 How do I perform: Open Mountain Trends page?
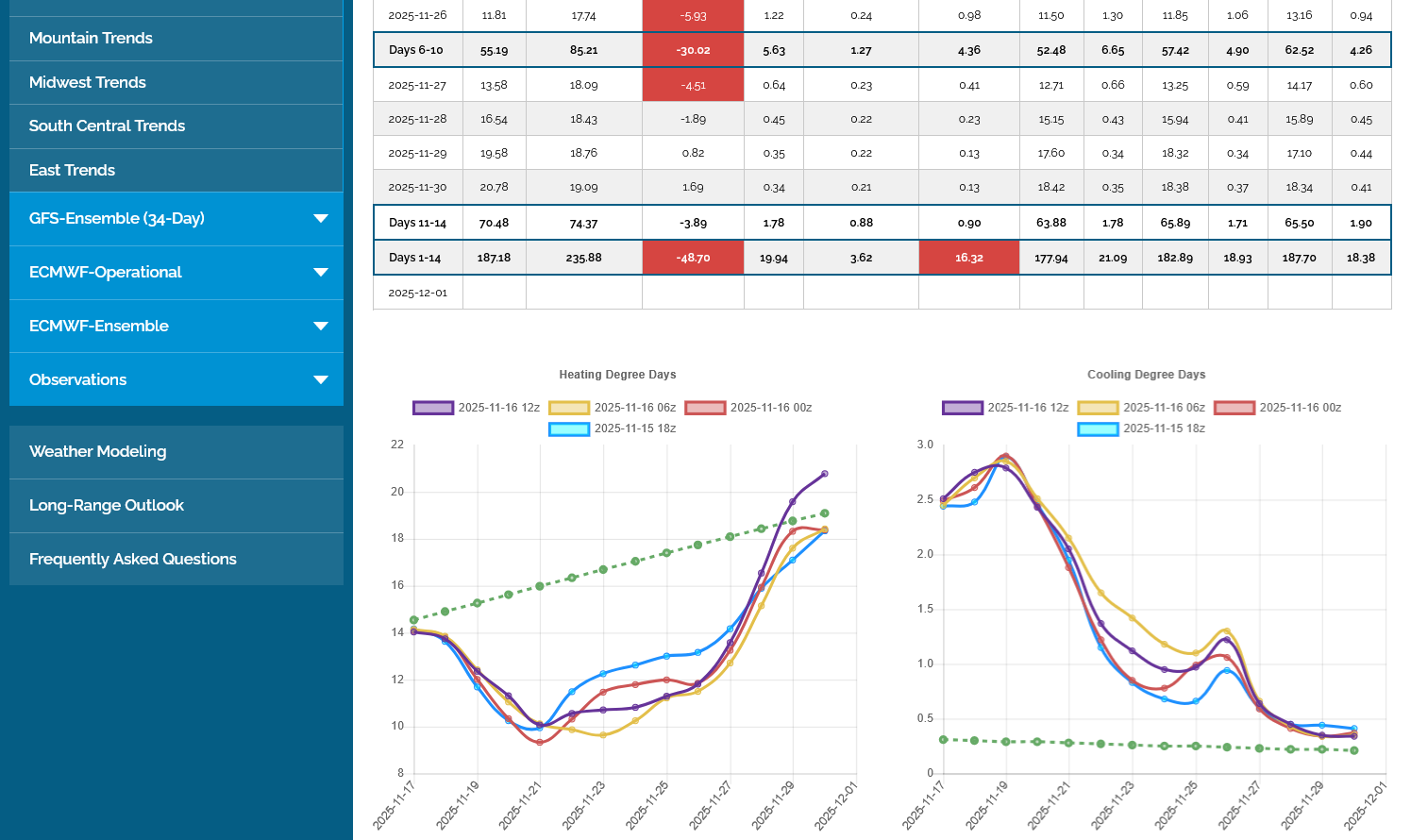(91, 39)
